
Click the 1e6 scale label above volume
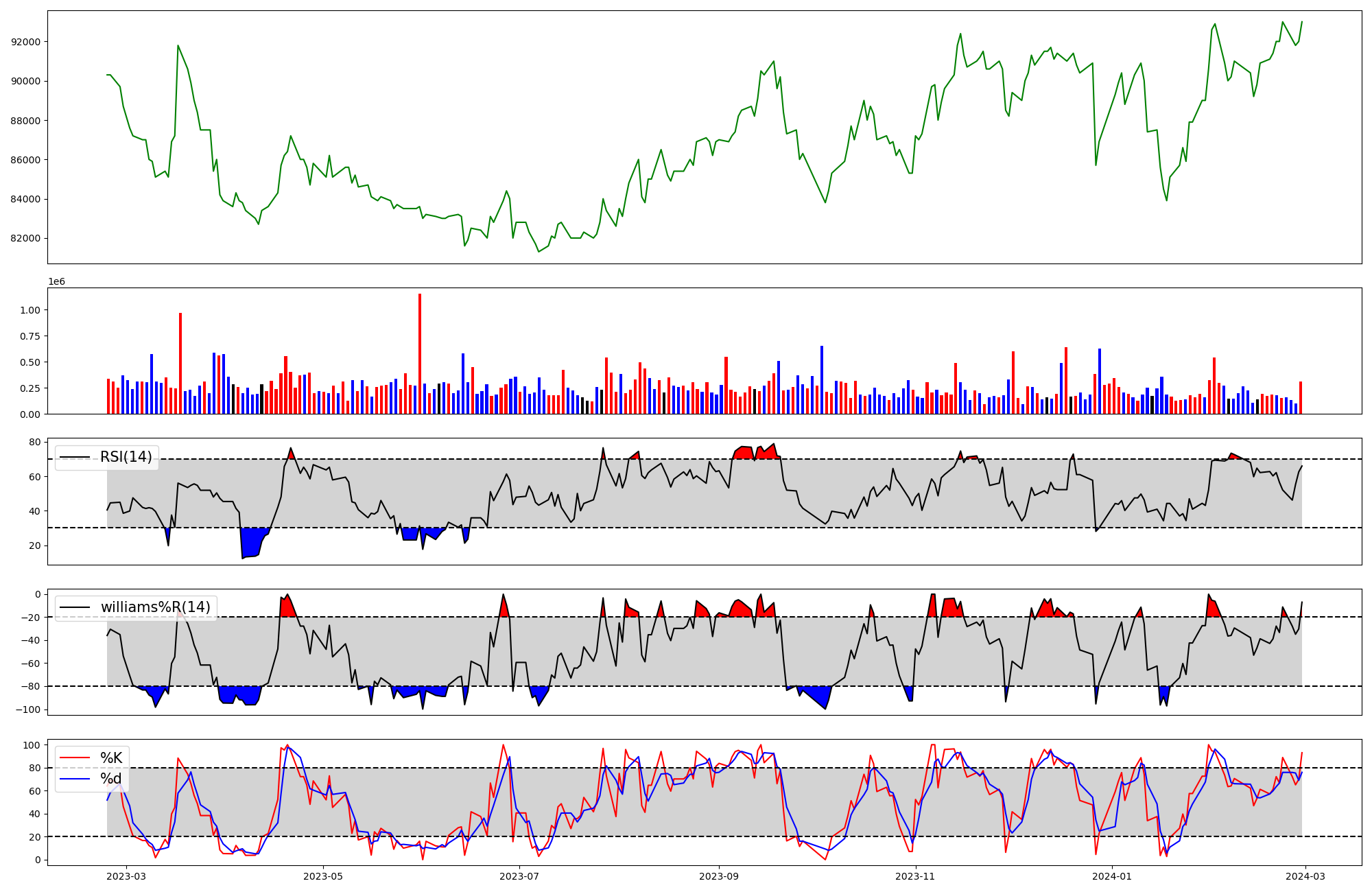[x=56, y=282]
